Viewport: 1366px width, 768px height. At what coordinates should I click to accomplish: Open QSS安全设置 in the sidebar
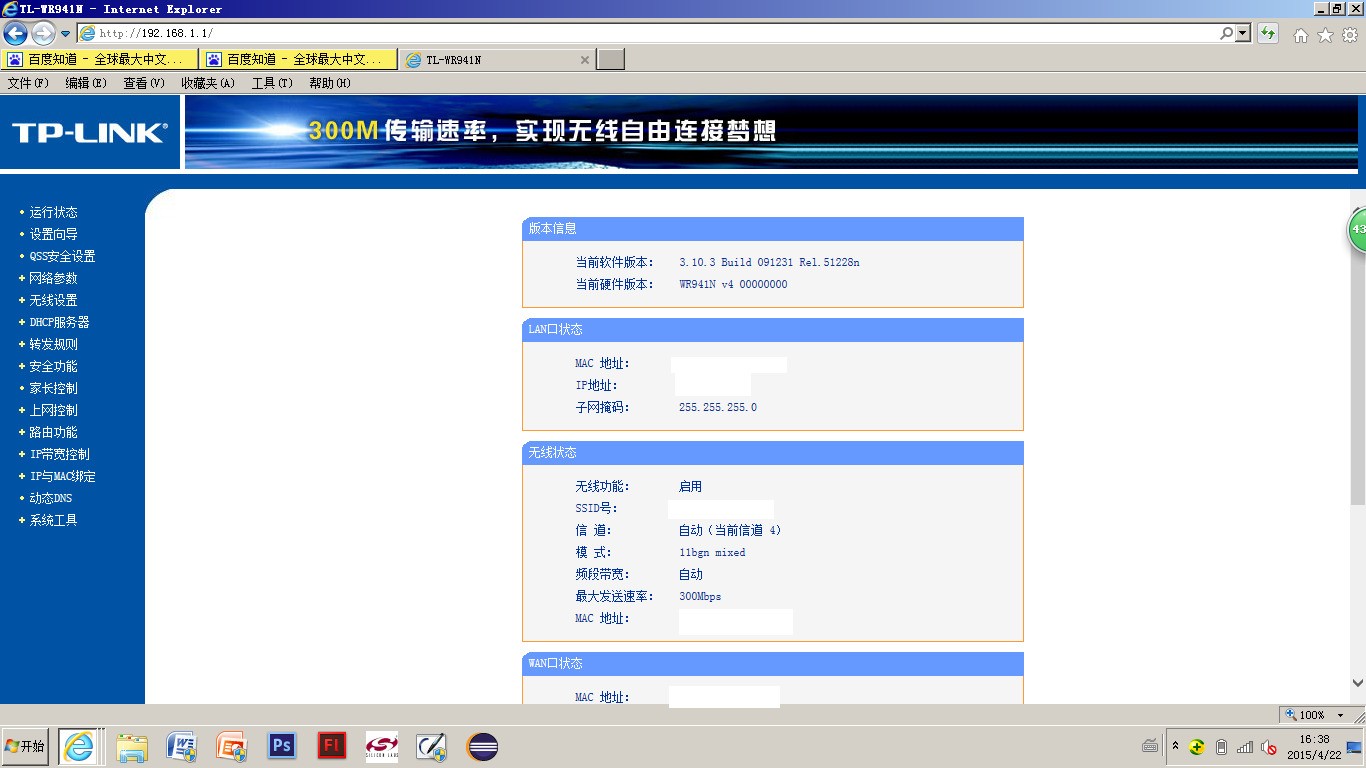[62, 256]
